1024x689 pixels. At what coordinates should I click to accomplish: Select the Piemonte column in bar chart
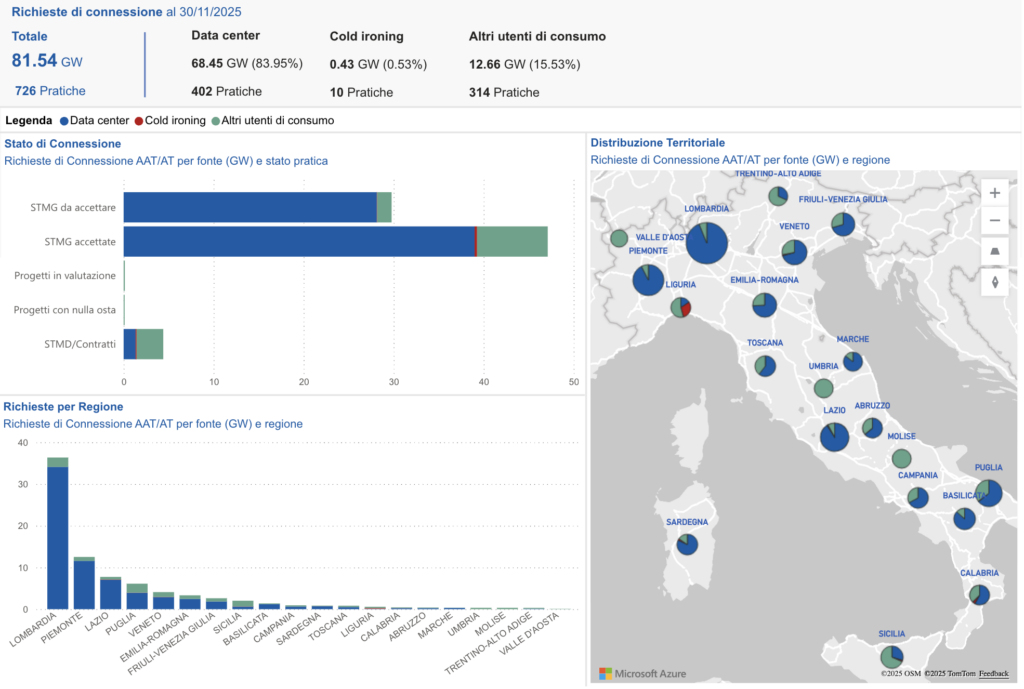pyautogui.click(x=84, y=585)
